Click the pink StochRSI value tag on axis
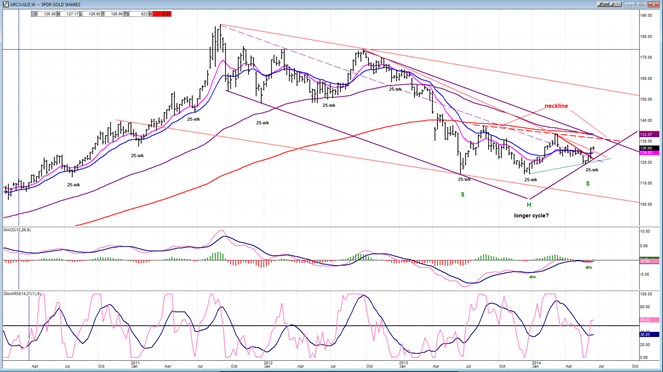663x372 pixels. [x=649, y=320]
